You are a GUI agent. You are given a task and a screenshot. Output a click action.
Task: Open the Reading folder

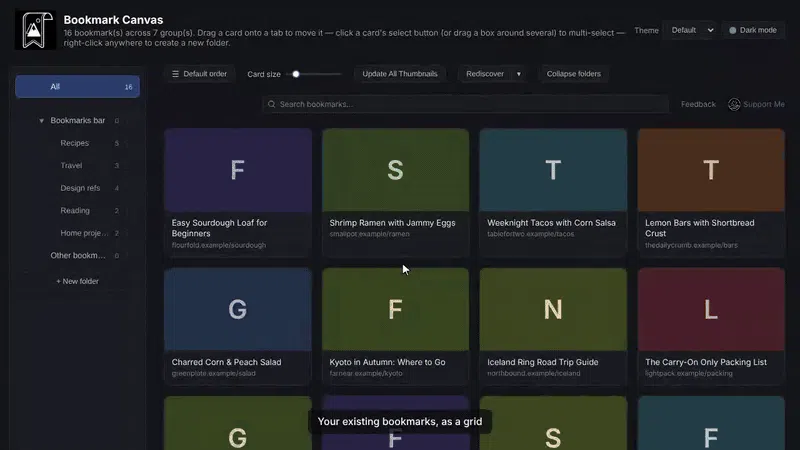tap(75, 211)
